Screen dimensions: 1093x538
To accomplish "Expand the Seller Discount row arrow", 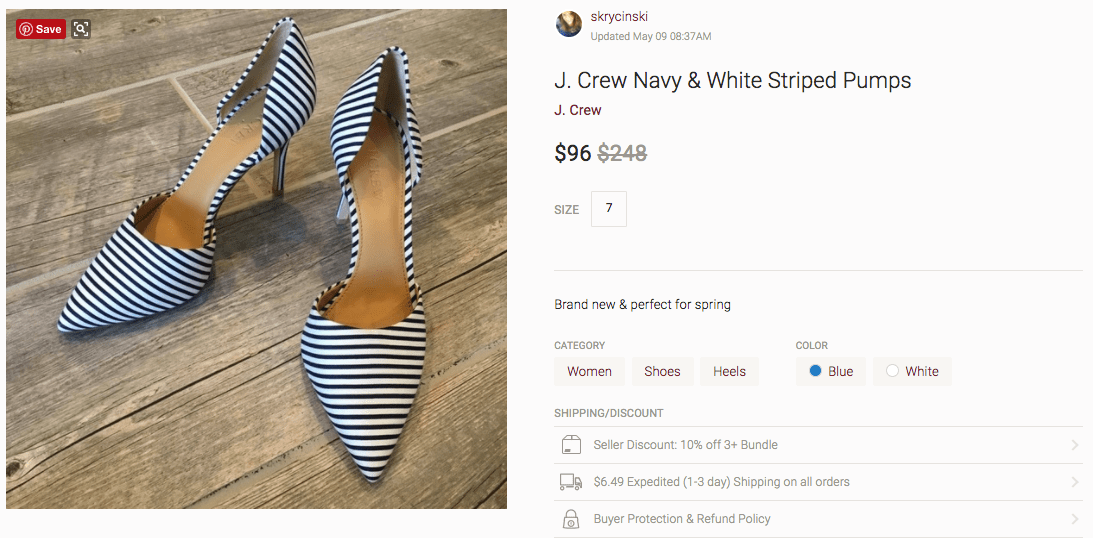I will [1075, 445].
